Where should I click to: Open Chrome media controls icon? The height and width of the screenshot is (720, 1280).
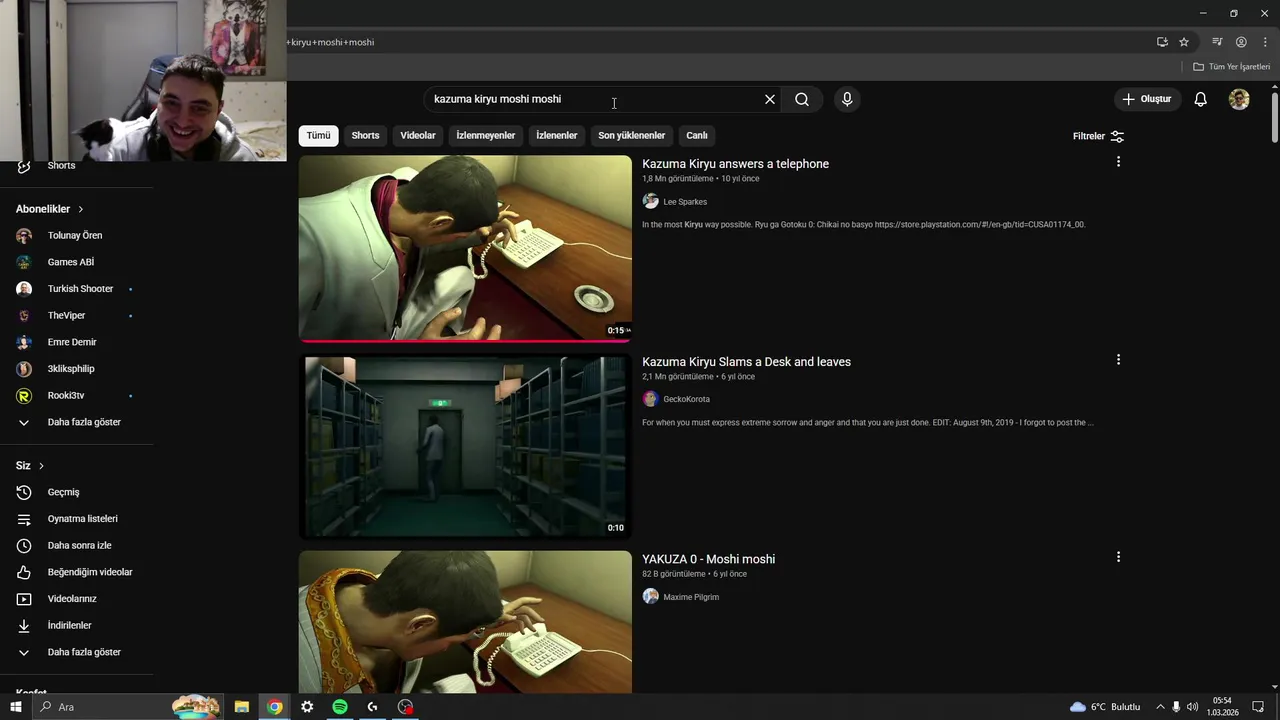(x=1217, y=42)
